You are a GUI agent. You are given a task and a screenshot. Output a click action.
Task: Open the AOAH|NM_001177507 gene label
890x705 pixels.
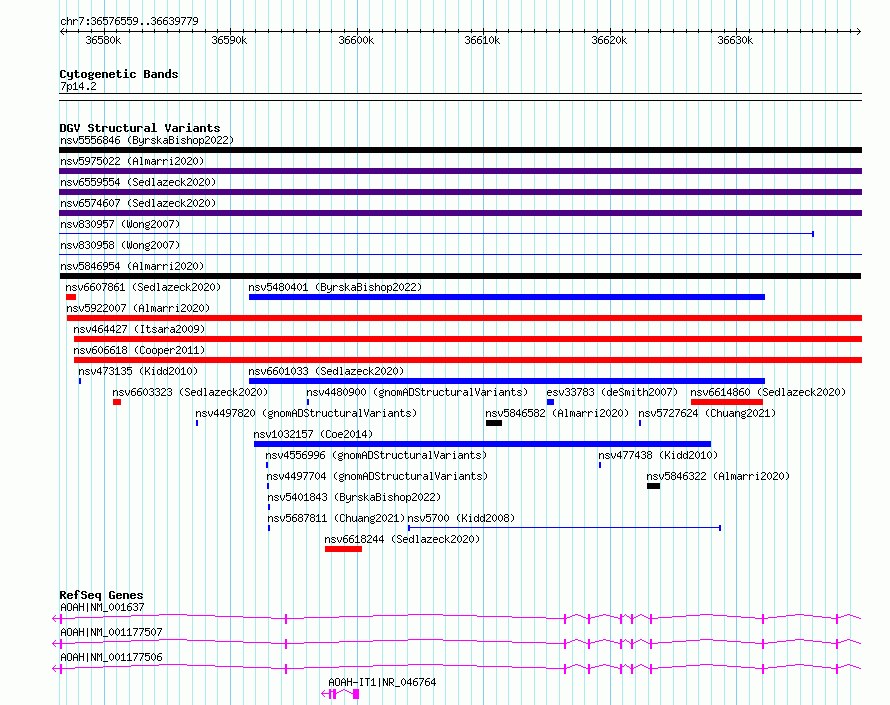111,632
